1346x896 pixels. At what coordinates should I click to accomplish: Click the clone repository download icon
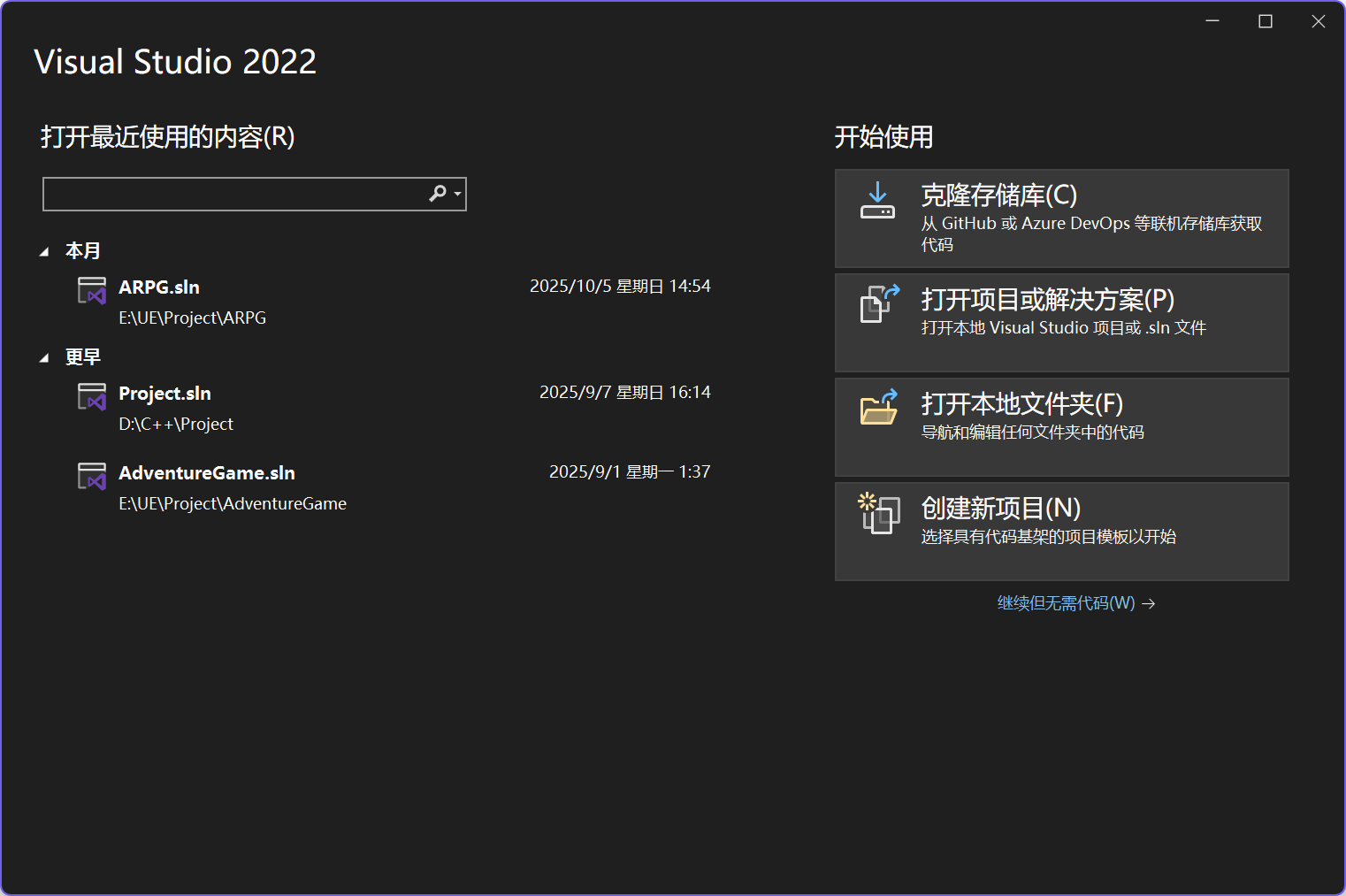point(876,200)
